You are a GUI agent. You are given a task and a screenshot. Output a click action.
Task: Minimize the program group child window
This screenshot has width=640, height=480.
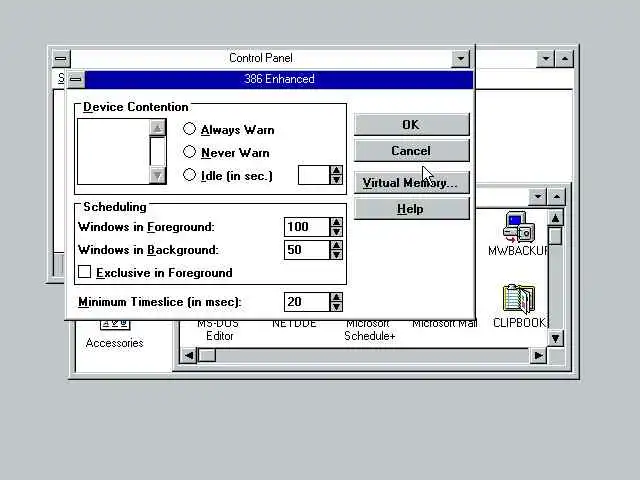tap(538, 197)
